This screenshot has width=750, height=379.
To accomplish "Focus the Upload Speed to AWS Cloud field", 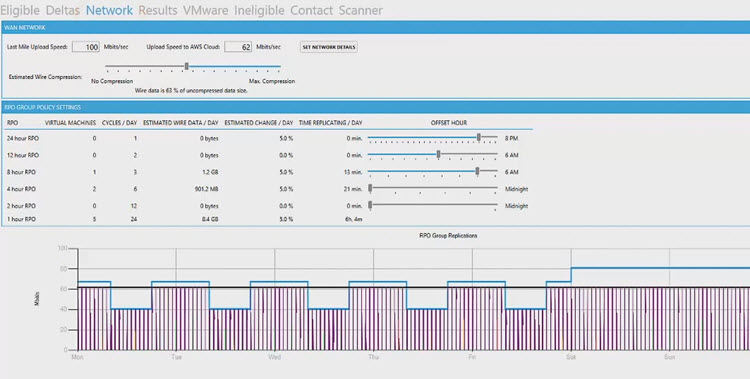I will [238, 47].
